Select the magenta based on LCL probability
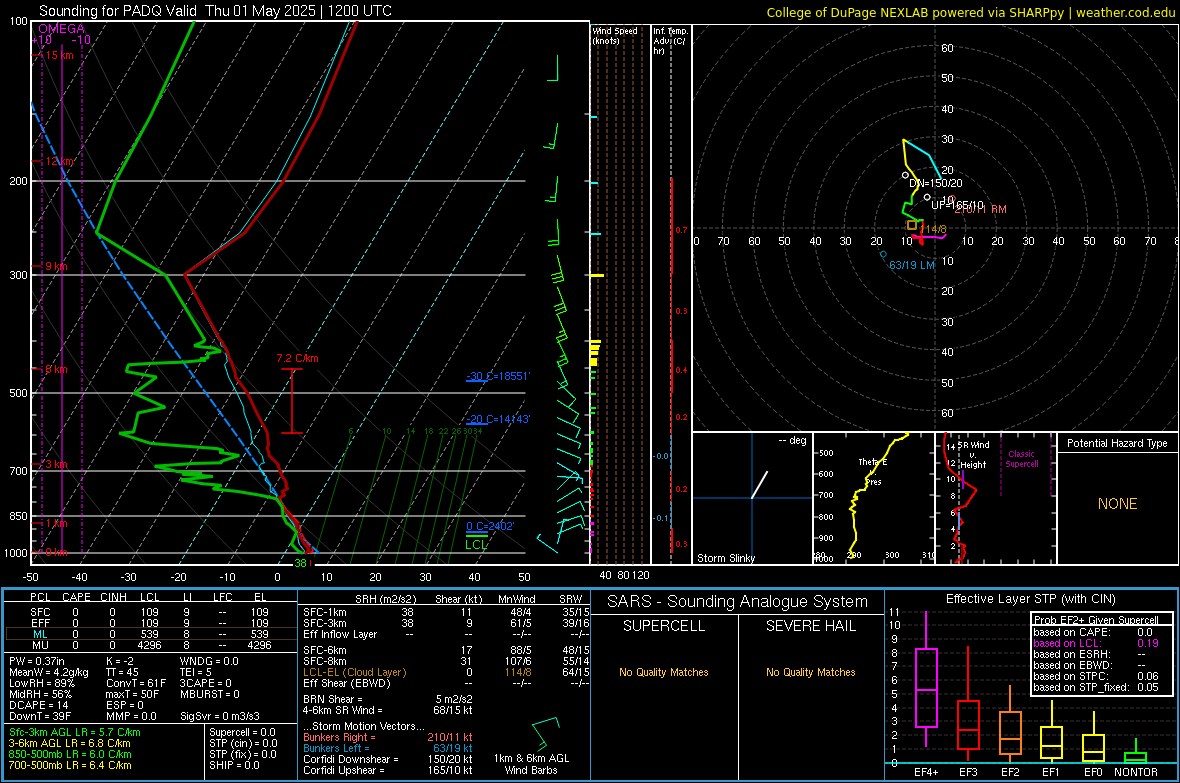The width and height of the screenshot is (1180, 783). pyautogui.click(x=1096, y=643)
